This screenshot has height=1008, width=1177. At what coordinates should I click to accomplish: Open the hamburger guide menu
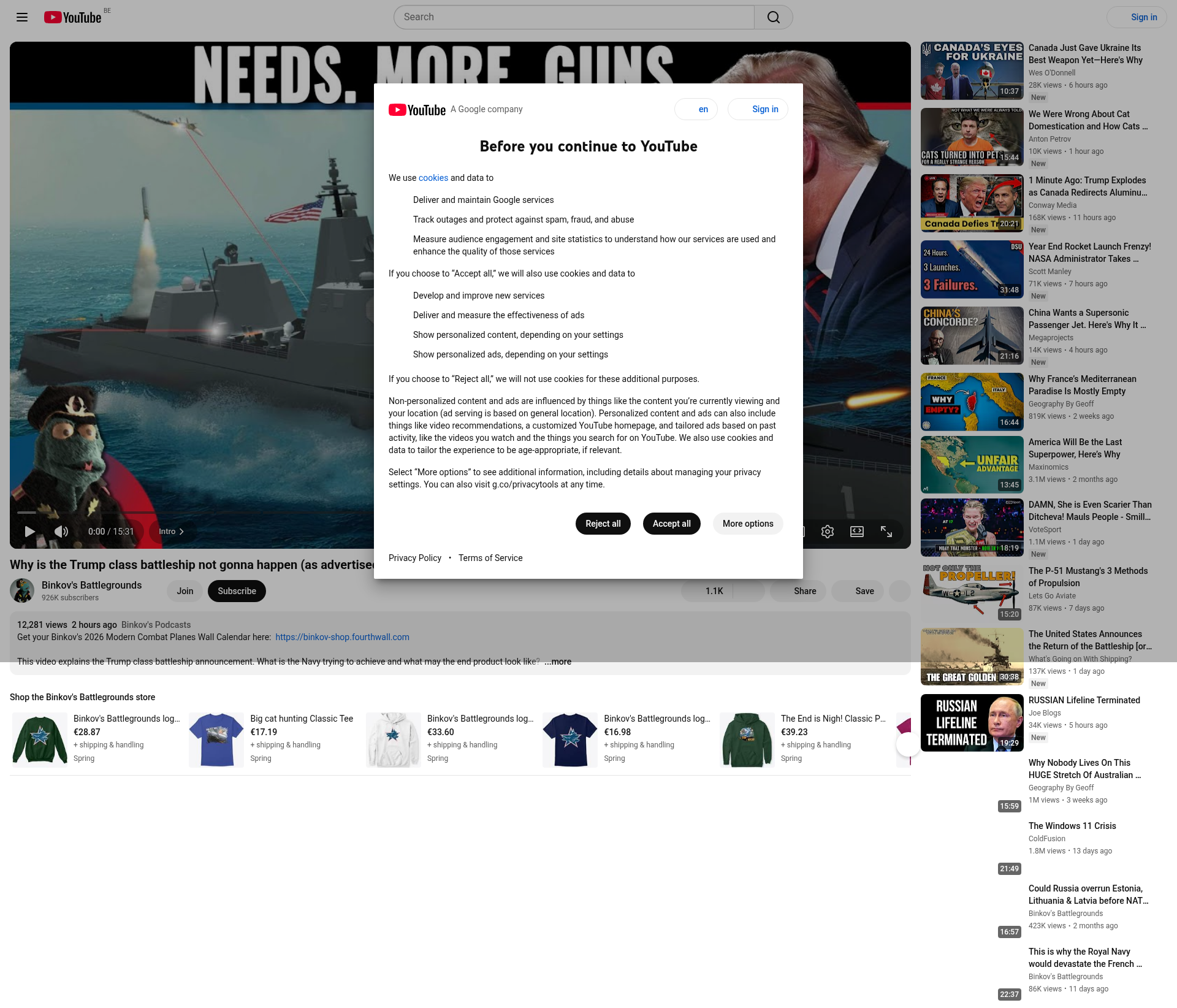(x=22, y=17)
